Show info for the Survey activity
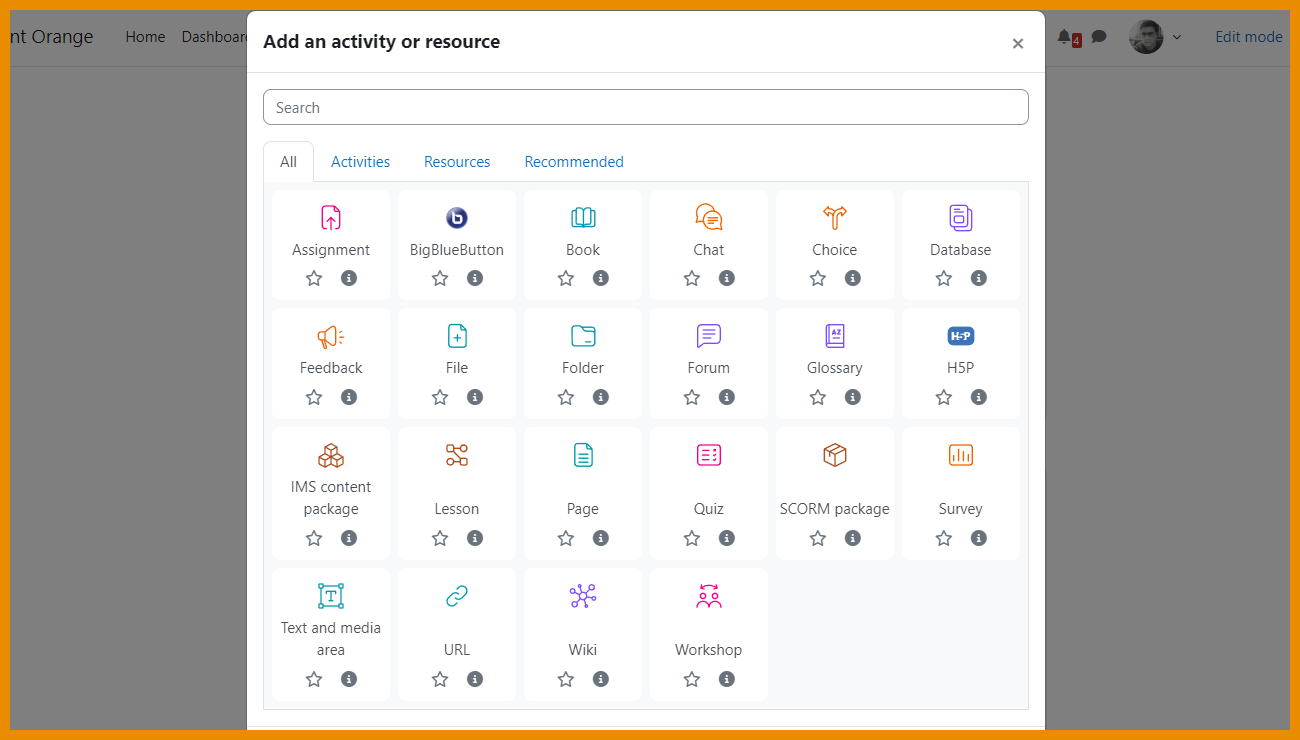The image size is (1300, 740). pos(979,538)
